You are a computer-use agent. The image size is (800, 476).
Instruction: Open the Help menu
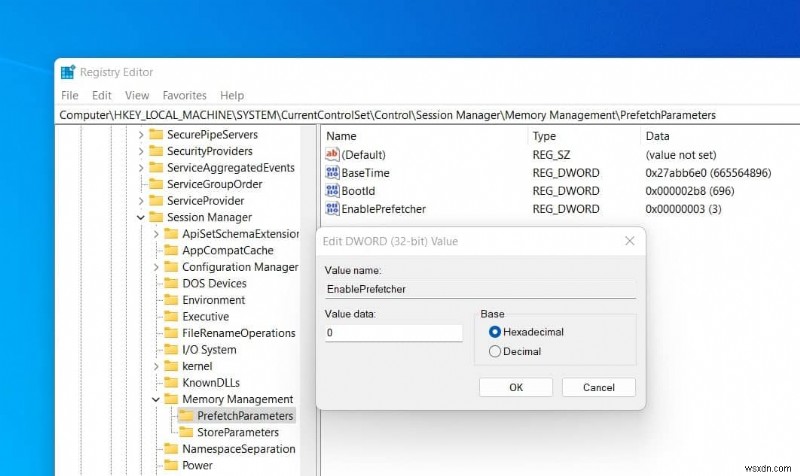coord(232,95)
